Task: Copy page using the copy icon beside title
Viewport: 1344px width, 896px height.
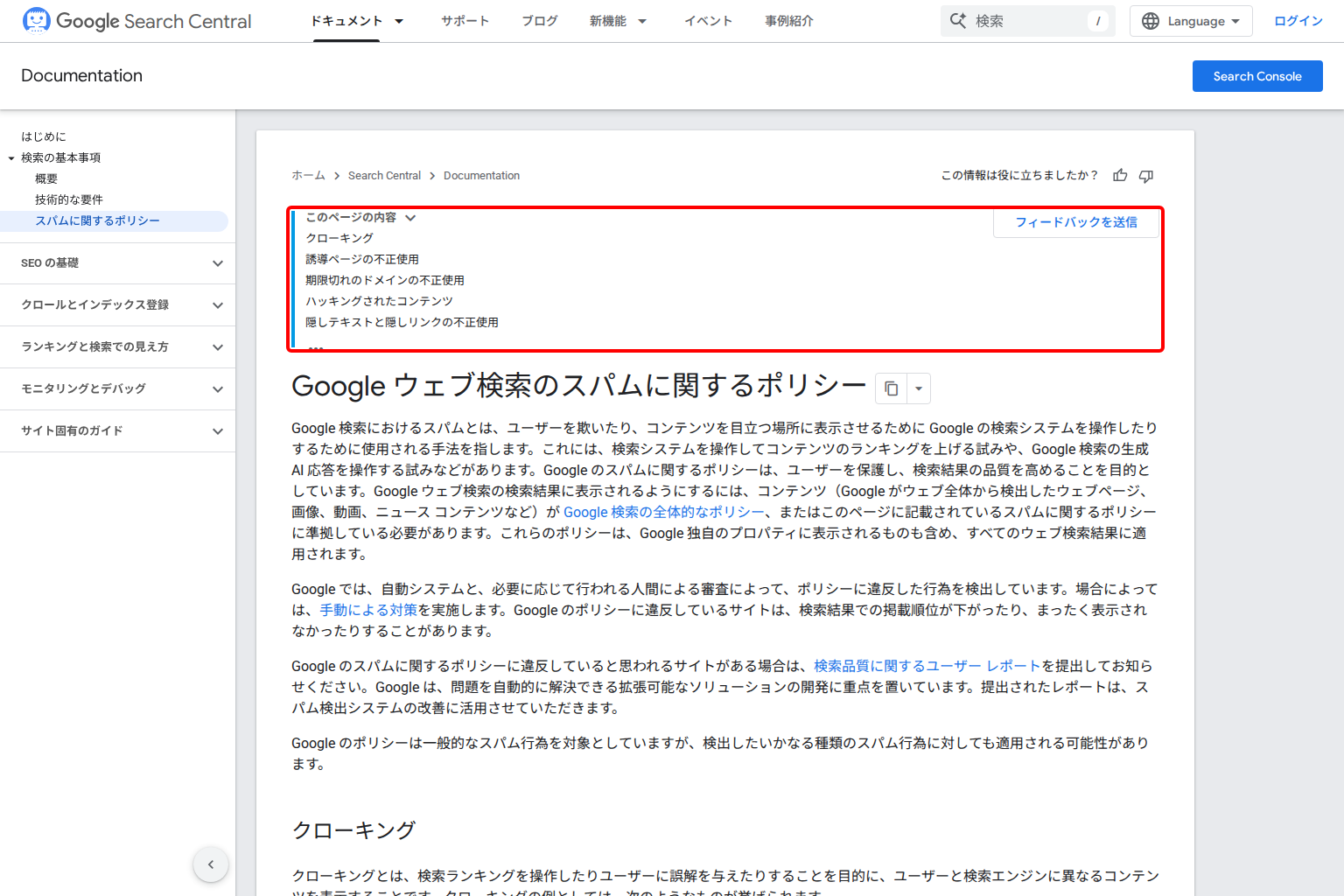Action: (891, 388)
